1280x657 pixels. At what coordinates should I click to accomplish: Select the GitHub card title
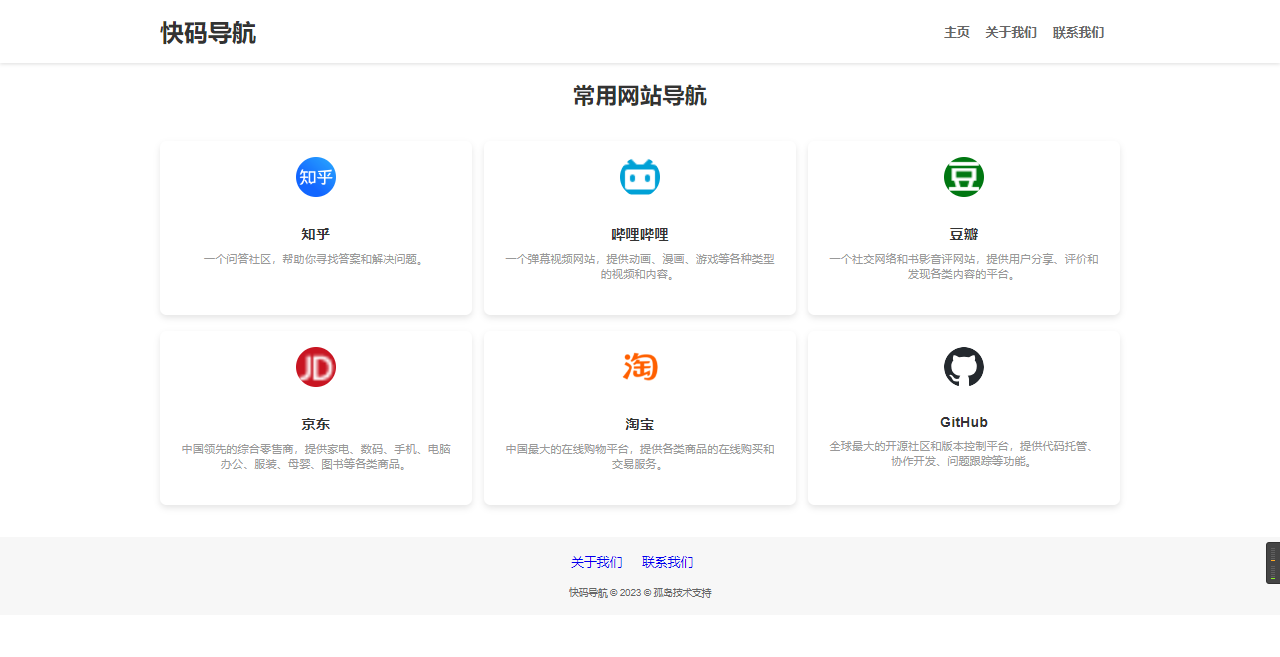(x=964, y=422)
